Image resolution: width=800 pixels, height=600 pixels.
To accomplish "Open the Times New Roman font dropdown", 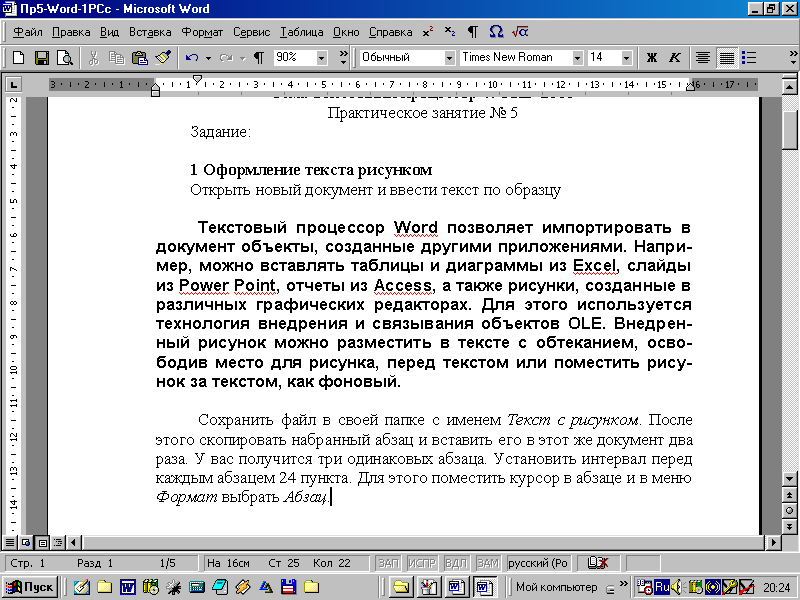I will point(578,58).
